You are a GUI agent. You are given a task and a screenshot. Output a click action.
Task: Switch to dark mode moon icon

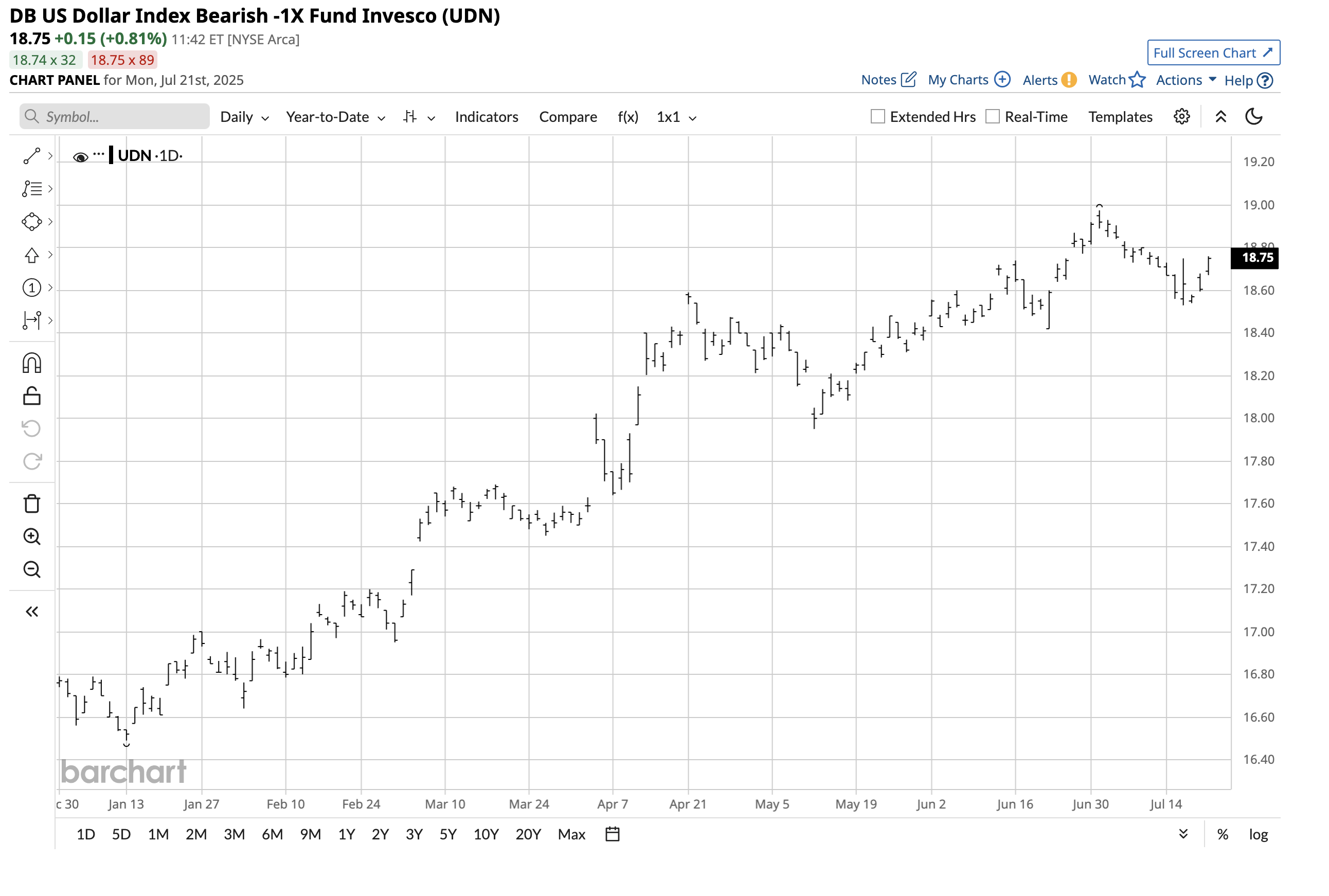1253,117
